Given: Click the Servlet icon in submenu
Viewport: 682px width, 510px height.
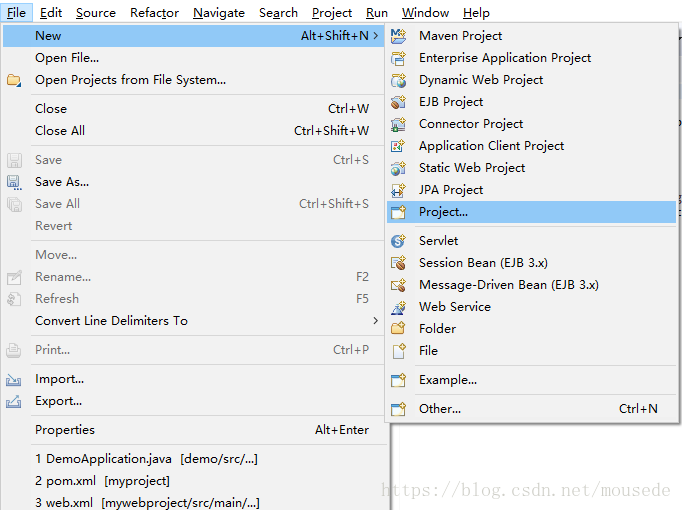Looking at the screenshot, I should [399, 241].
